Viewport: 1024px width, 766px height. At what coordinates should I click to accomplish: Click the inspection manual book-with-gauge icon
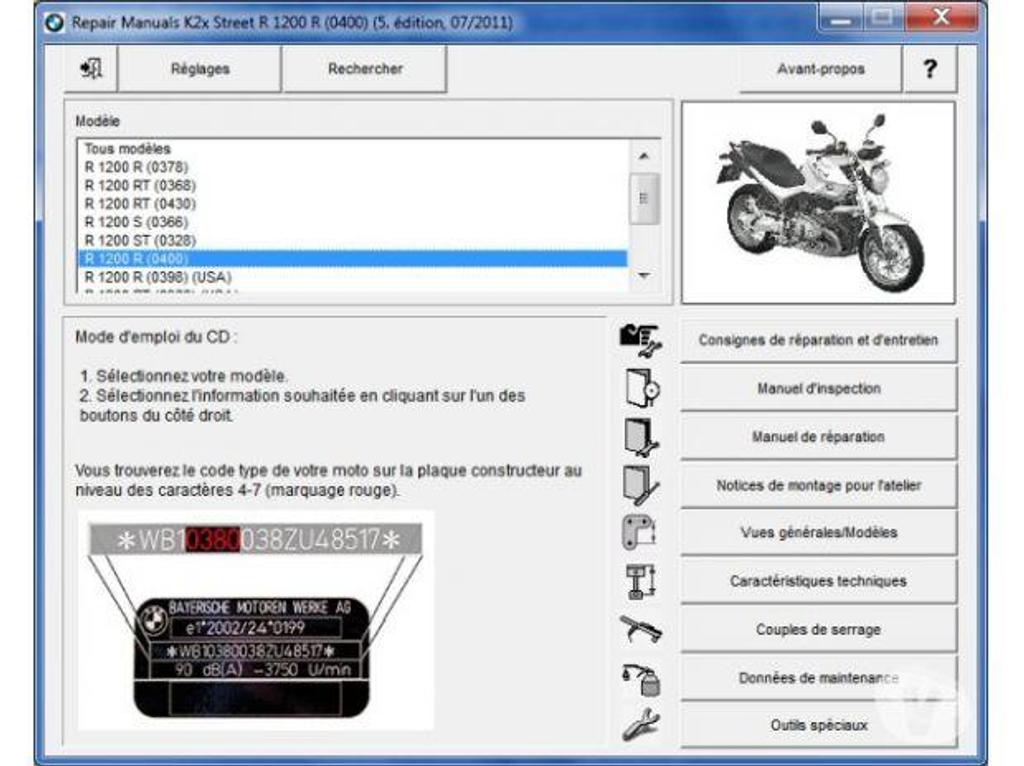pyautogui.click(x=642, y=388)
